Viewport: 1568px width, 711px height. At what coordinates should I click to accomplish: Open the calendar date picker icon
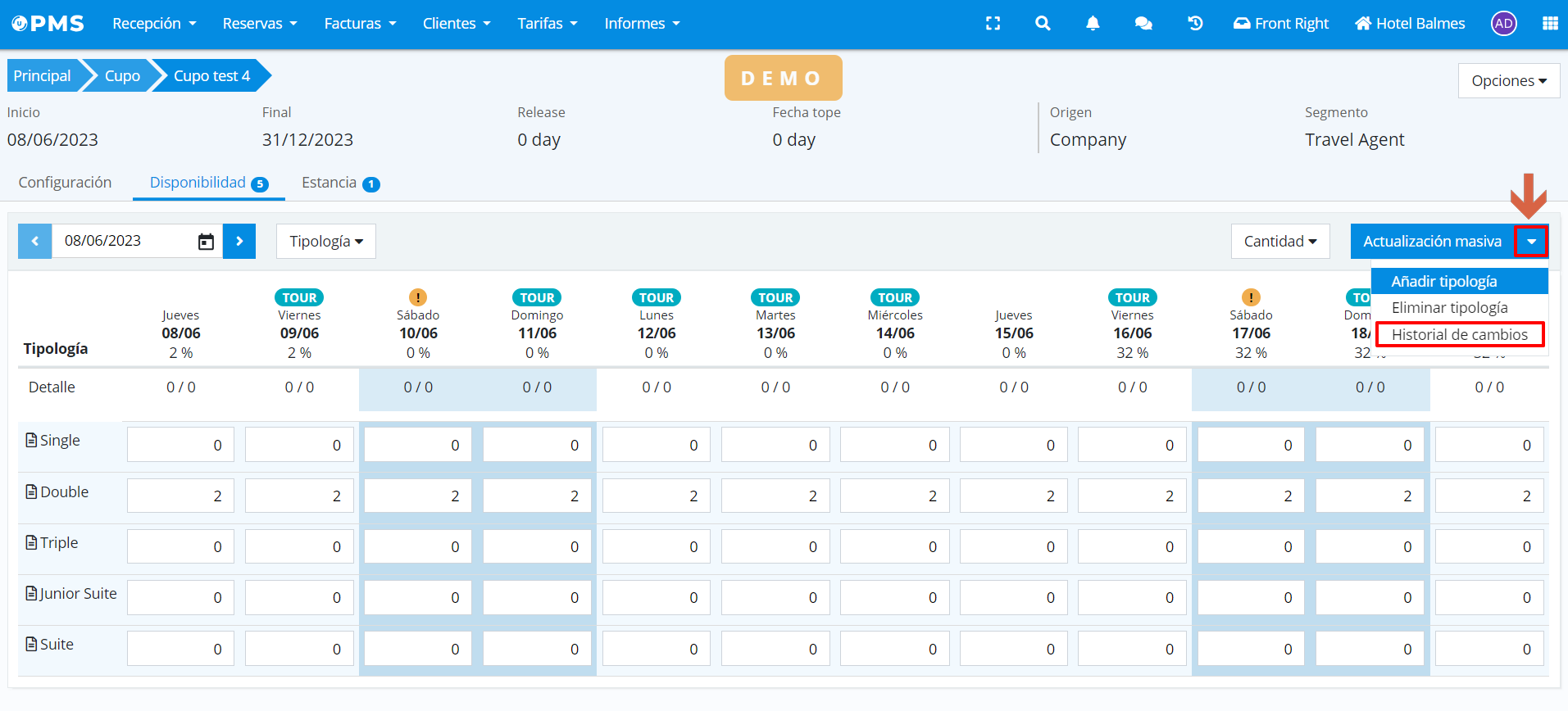206,242
